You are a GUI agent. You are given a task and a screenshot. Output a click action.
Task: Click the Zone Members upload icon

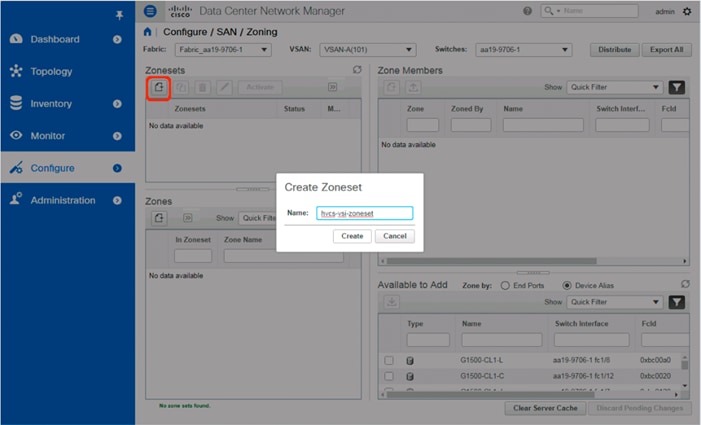pyautogui.click(x=413, y=87)
